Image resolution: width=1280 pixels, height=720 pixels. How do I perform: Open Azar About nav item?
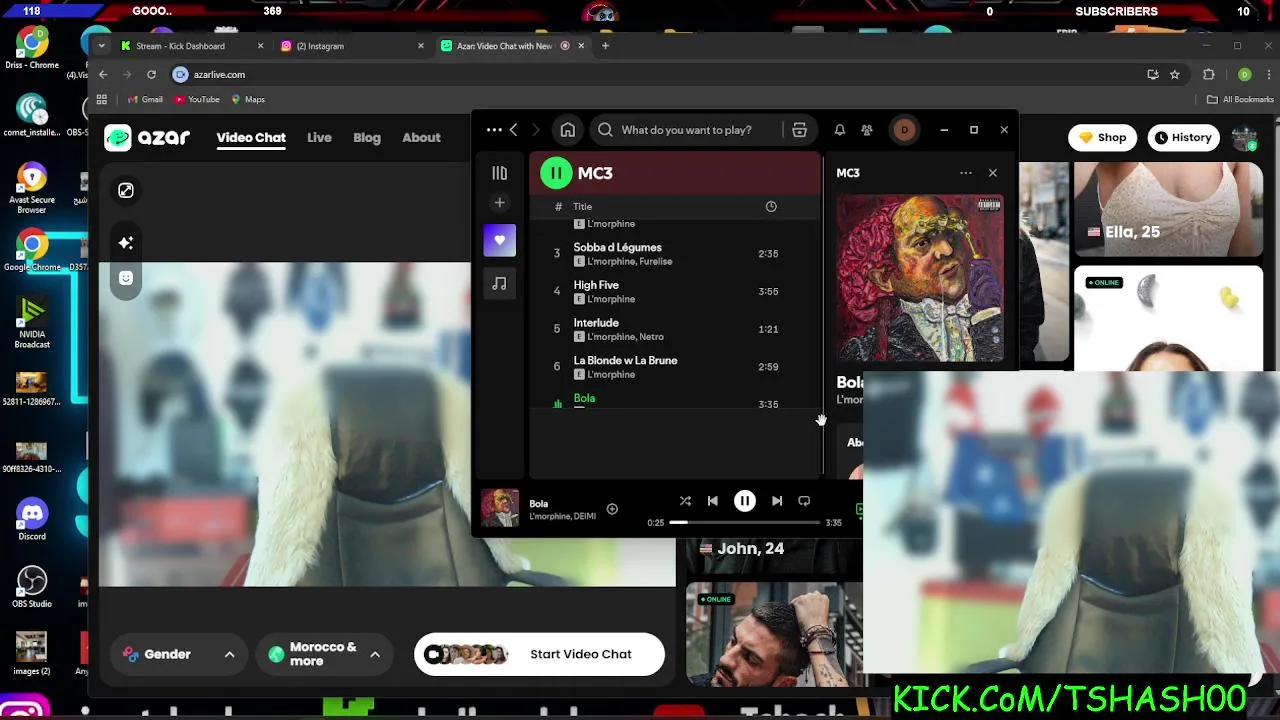tap(421, 138)
